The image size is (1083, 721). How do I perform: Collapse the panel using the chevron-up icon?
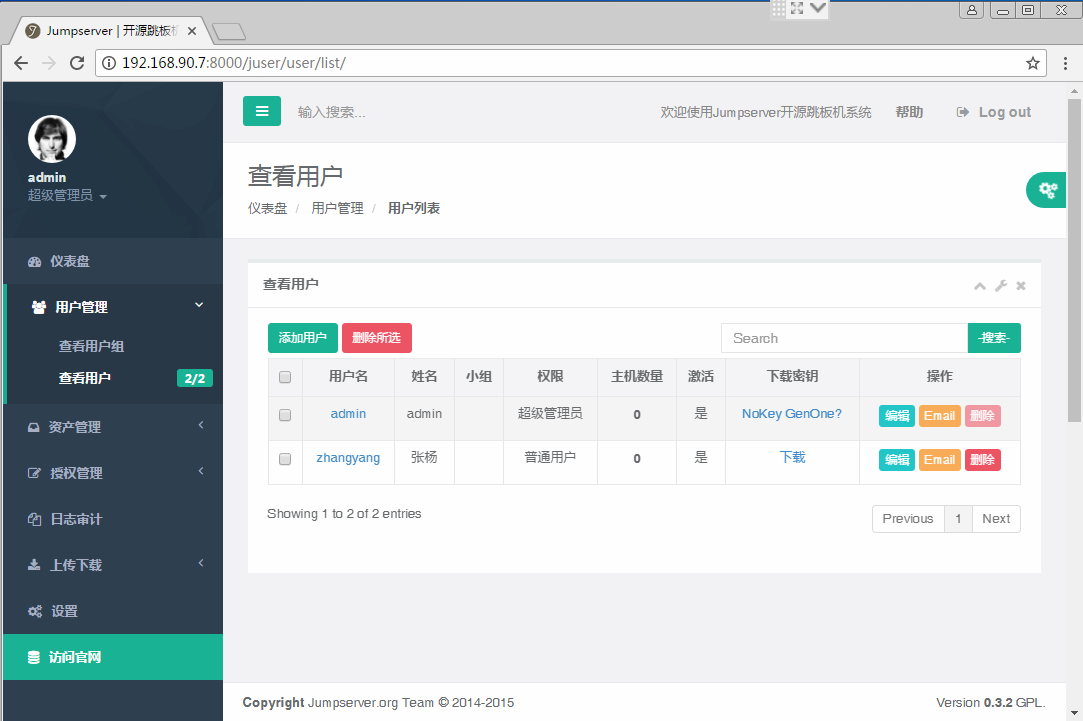pyautogui.click(x=980, y=286)
